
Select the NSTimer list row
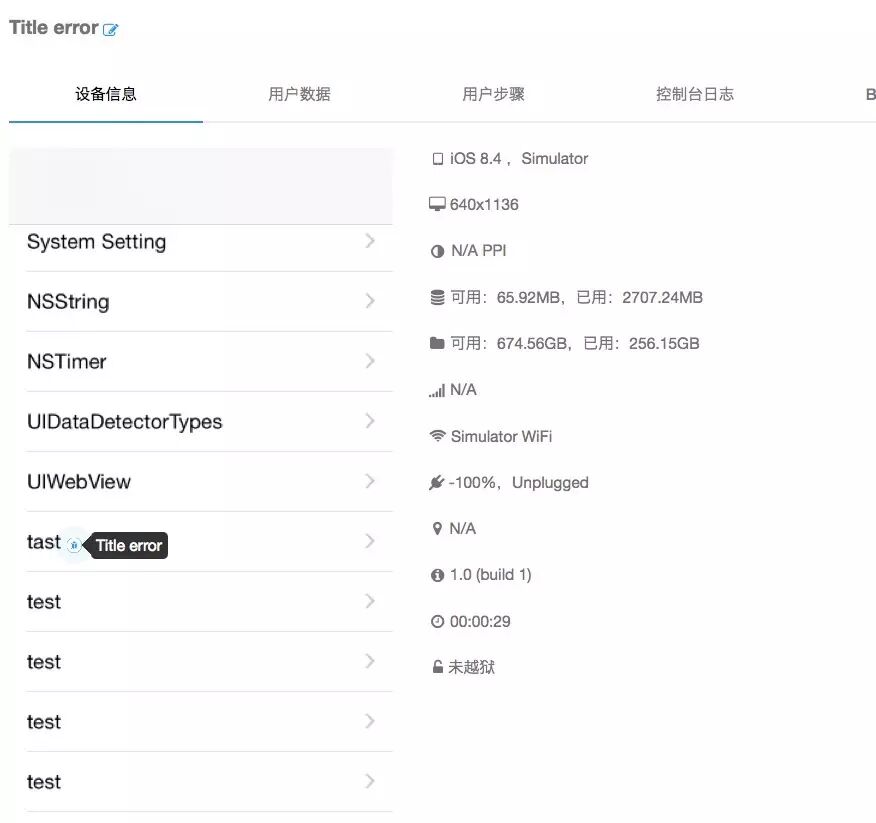point(201,361)
